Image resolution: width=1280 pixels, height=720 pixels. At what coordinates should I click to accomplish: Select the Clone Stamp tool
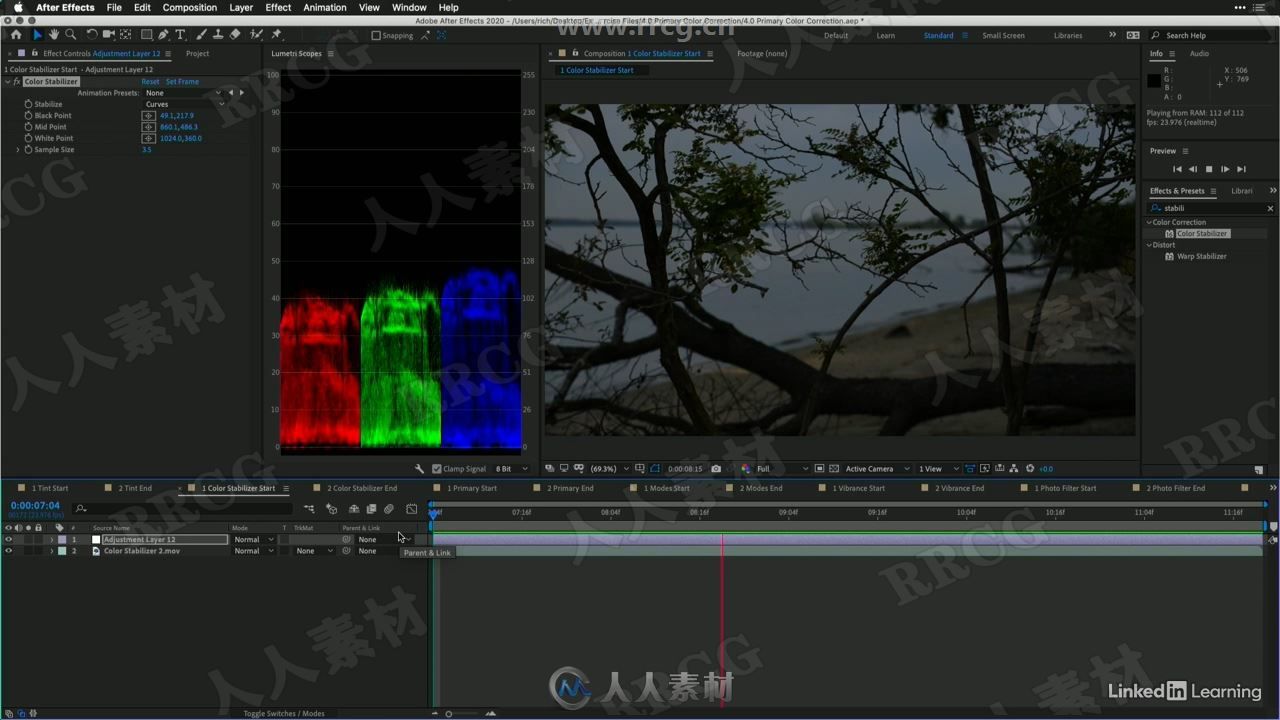[x=218, y=35]
